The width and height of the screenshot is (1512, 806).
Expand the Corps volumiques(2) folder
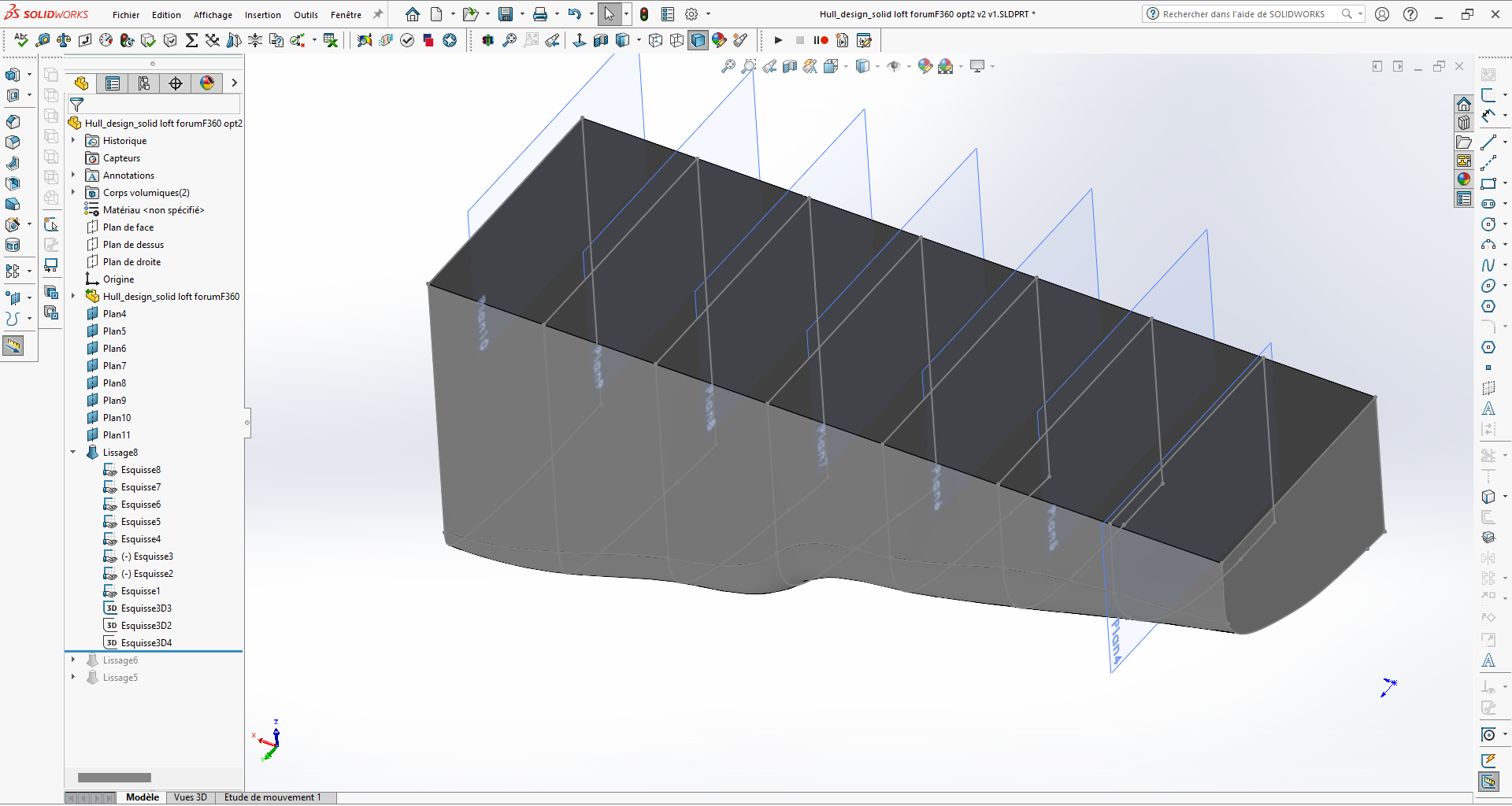coord(73,193)
